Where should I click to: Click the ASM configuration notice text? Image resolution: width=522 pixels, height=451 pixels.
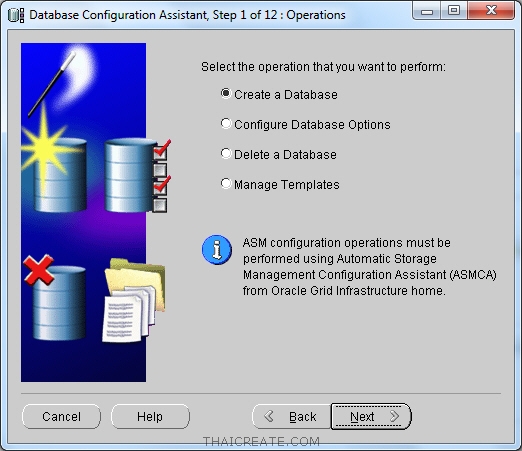tap(370, 267)
